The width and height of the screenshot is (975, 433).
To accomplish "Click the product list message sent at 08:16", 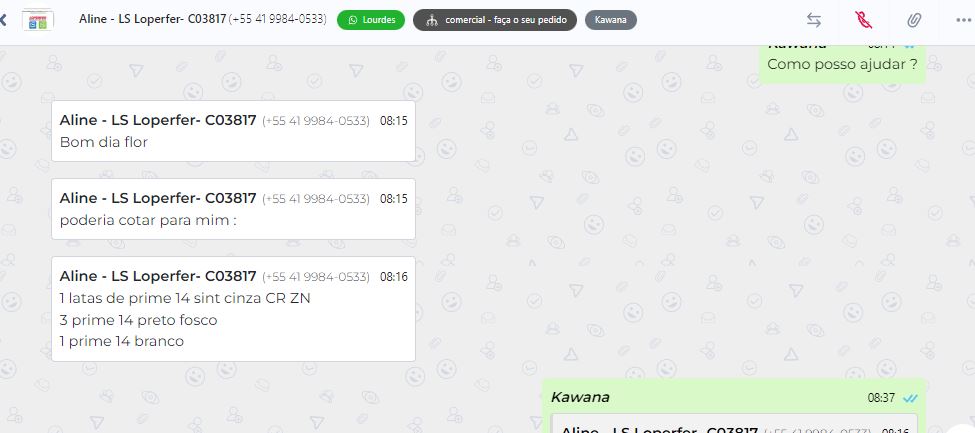I will 233,309.
